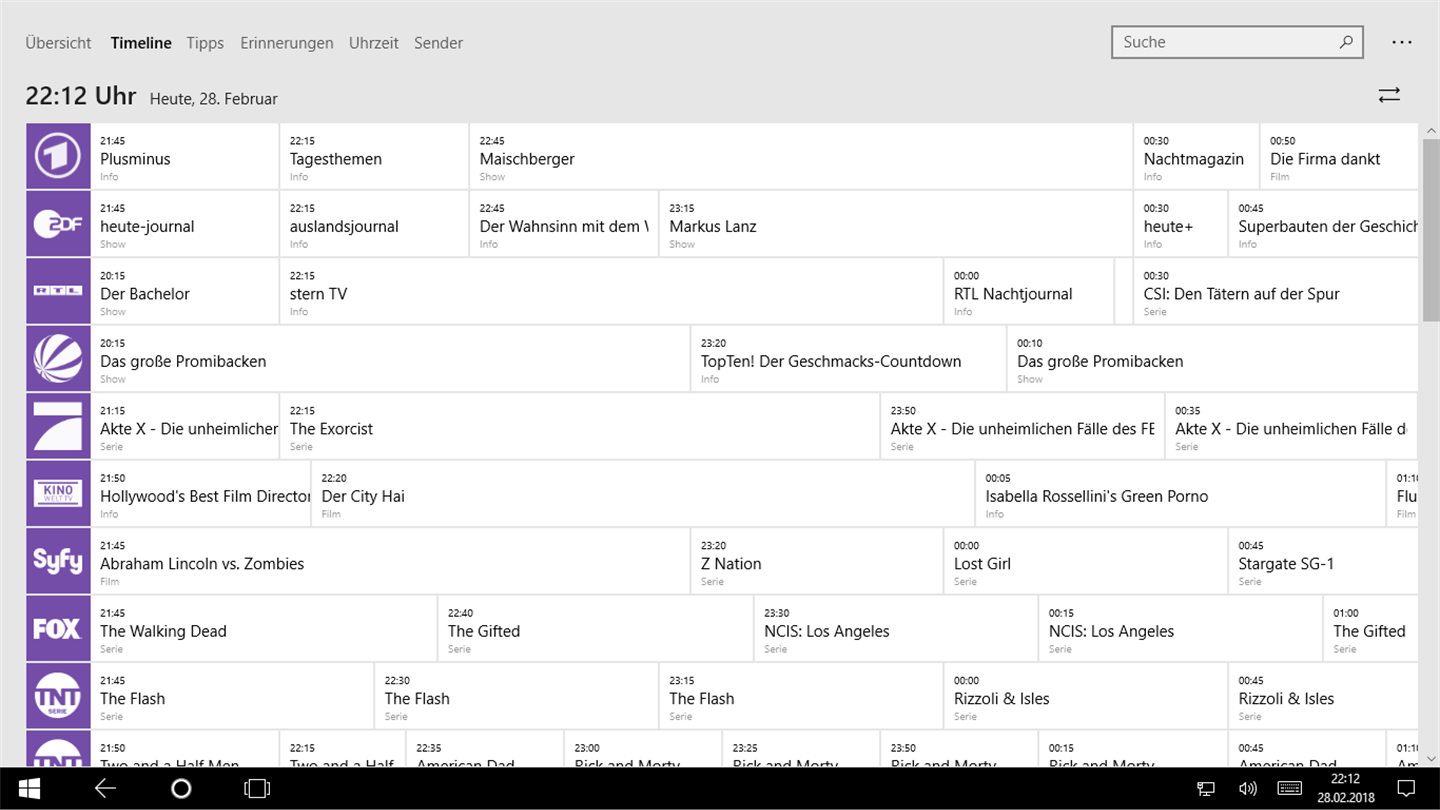Screen dimensions: 1440x810
Task: Open the TNT Serie channel logo
Action: point(58,696)
